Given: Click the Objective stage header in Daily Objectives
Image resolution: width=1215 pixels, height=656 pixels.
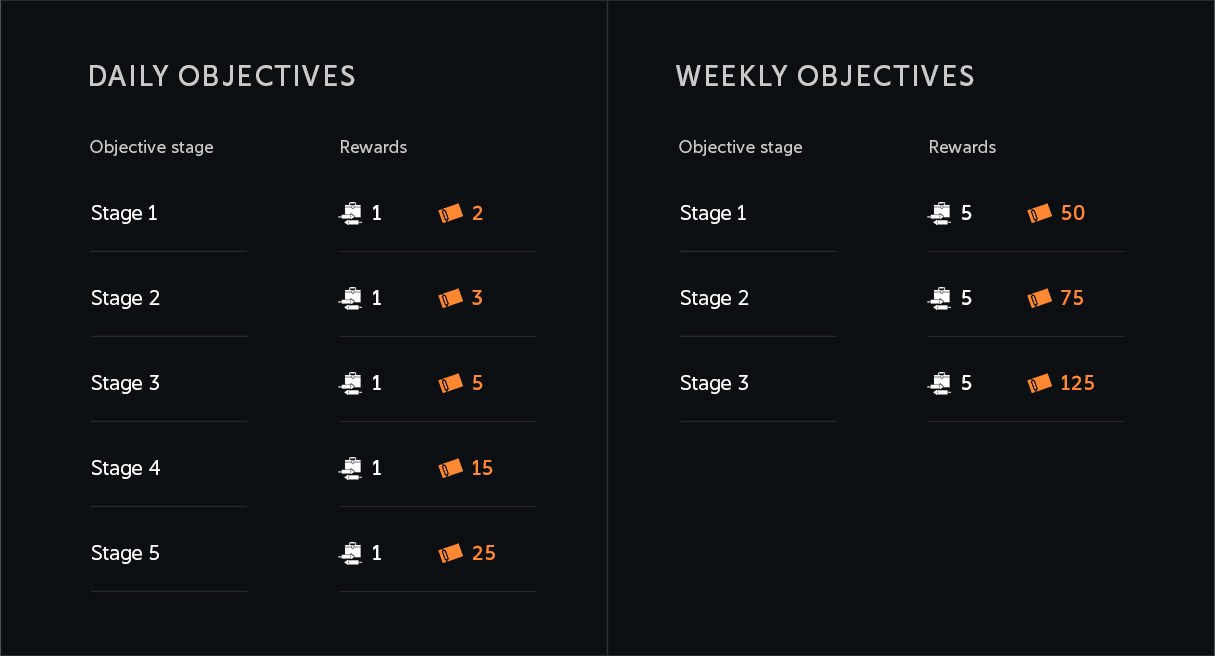Looking at the screenshot, I should 151,147.
